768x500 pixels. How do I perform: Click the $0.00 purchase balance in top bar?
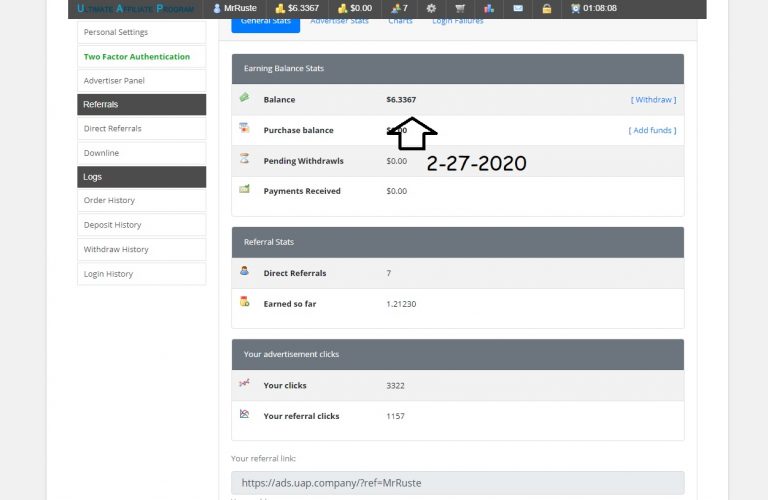pos(355,8)
